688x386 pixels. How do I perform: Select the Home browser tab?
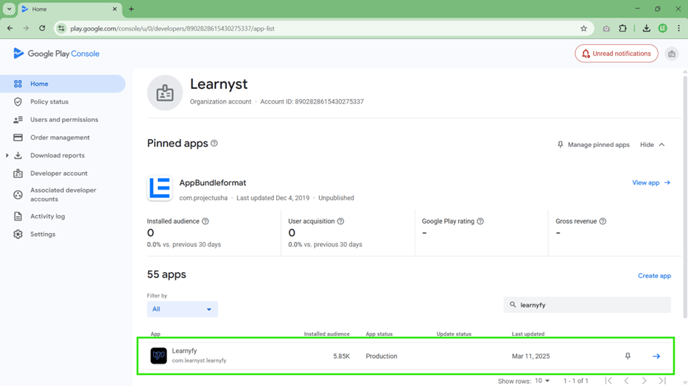coord(69,9)
